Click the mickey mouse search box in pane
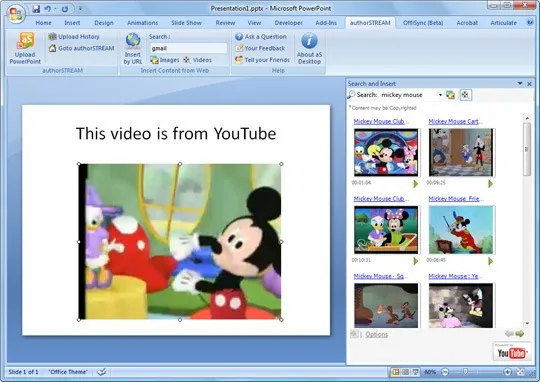The image size is (540, 382). [408, 95]
